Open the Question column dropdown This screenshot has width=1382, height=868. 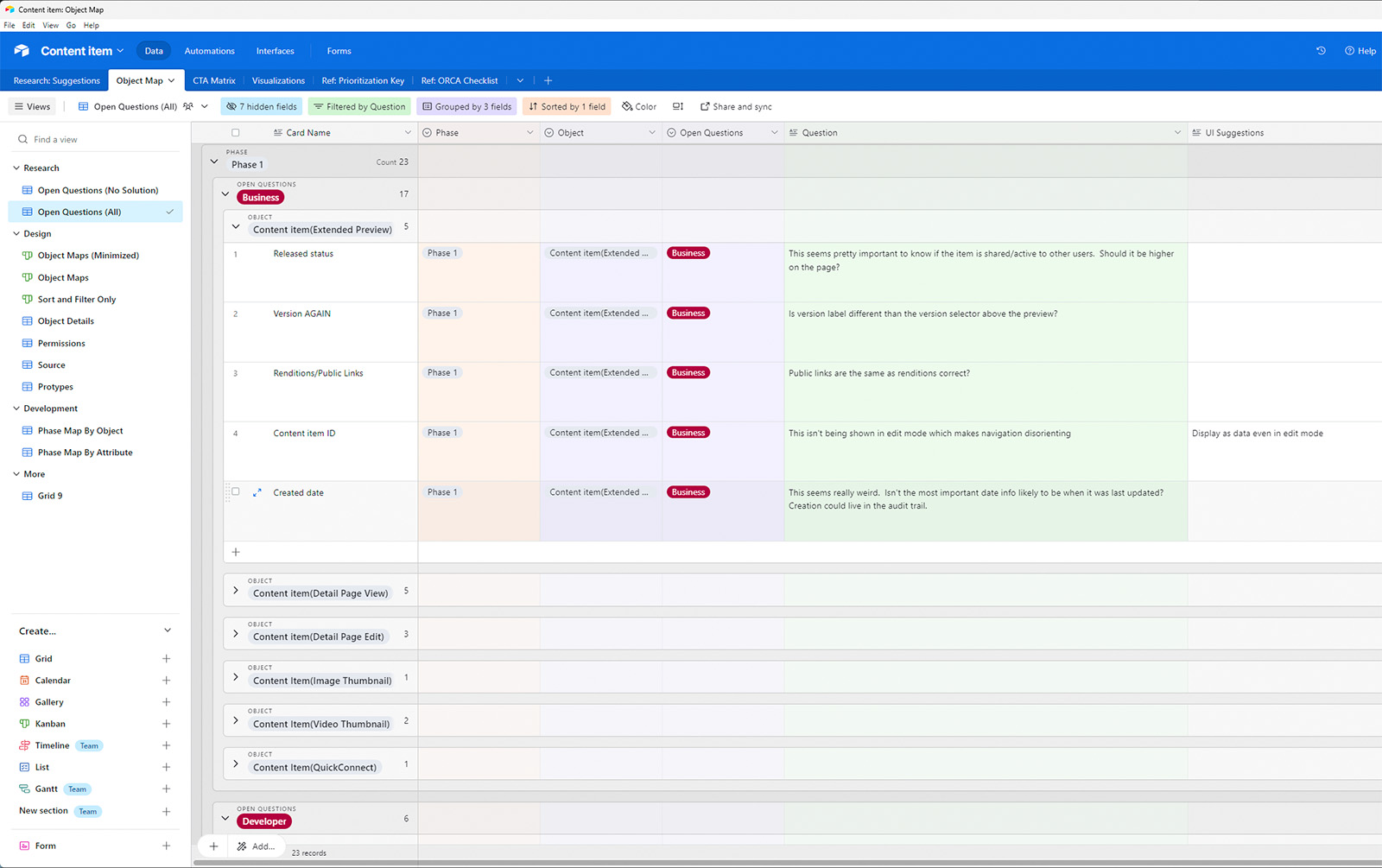1177,133
